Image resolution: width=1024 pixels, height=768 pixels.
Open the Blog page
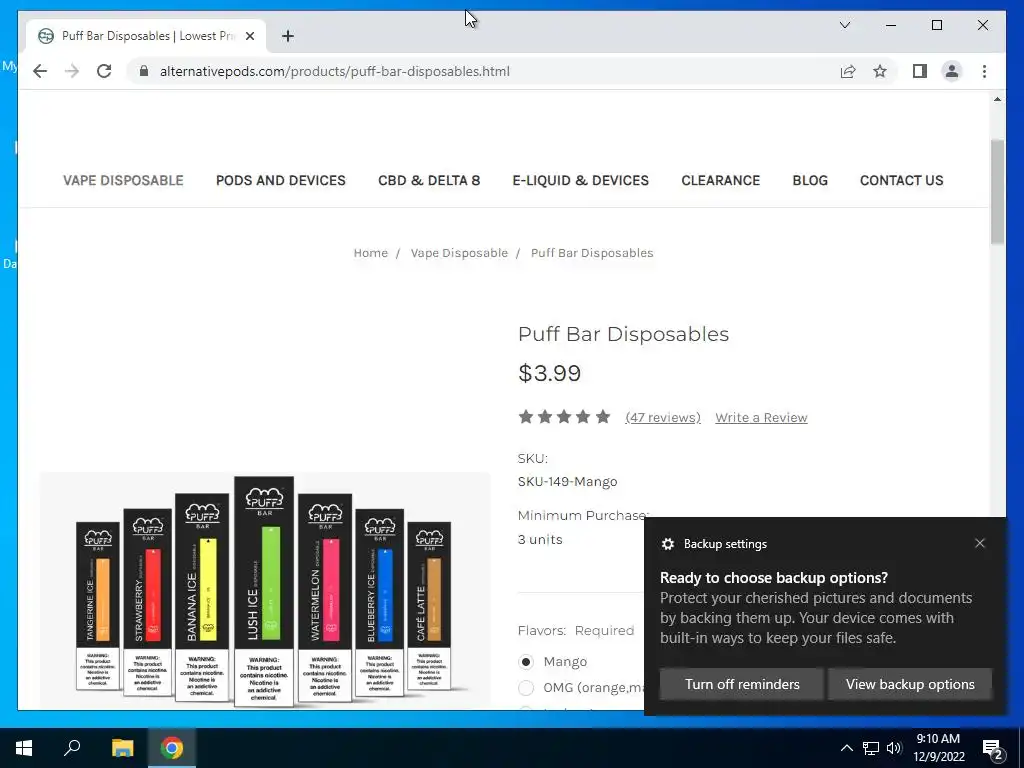[810, 180]
